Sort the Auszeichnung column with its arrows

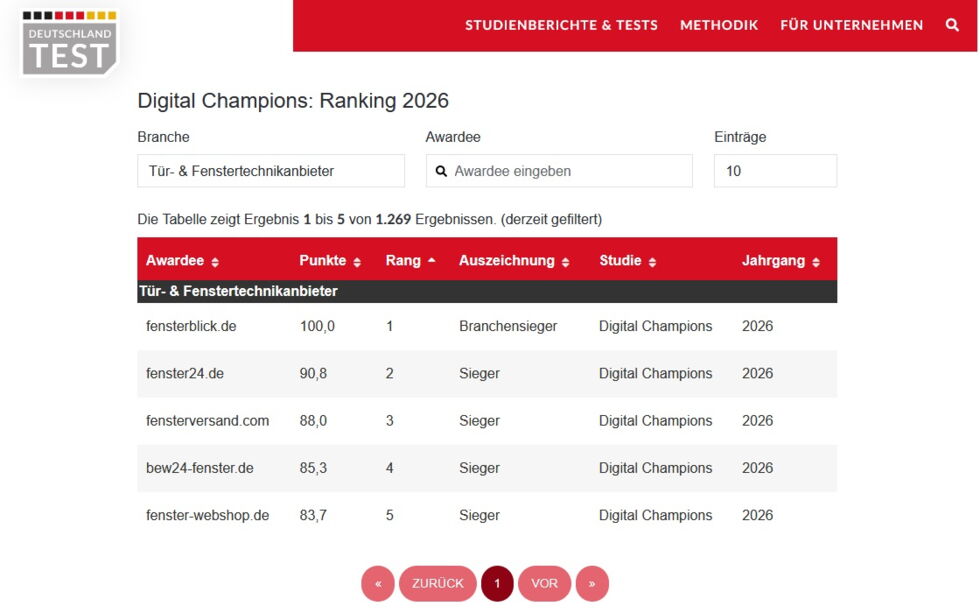[564, 261]
